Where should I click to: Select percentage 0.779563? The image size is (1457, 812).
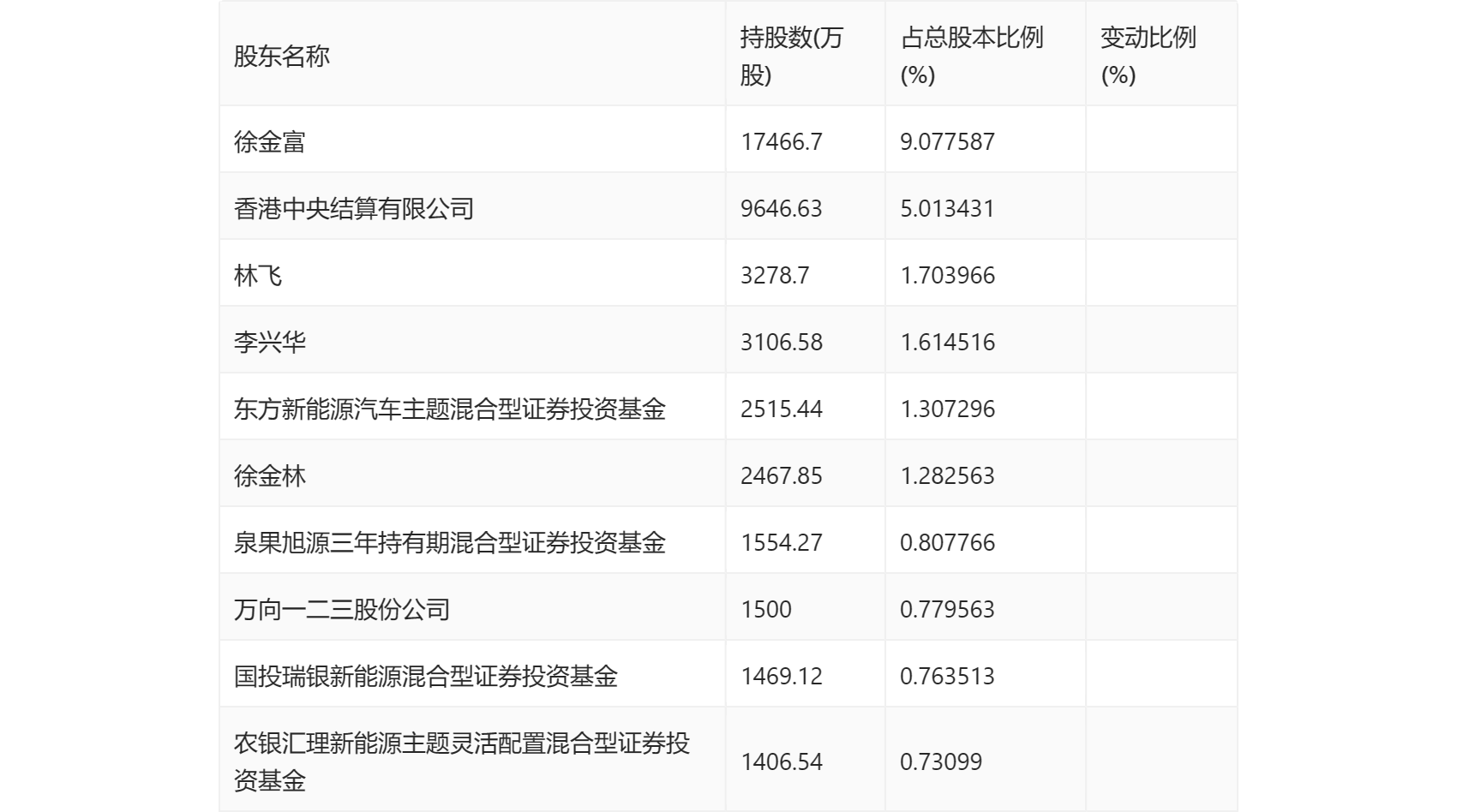coord(948,609)
